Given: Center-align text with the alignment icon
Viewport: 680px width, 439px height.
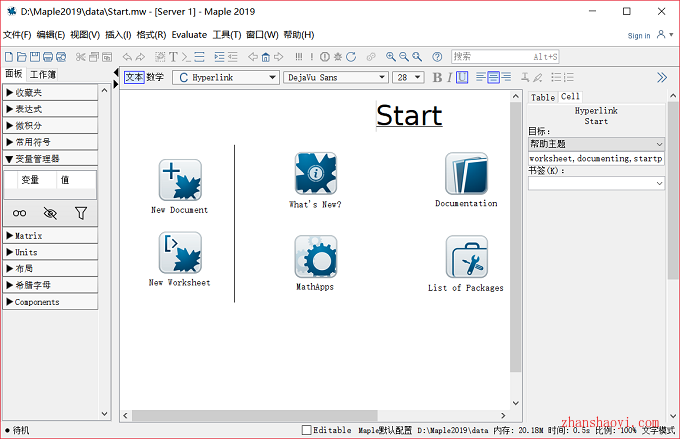Looking at the screenshot, I should pos(494,78).
